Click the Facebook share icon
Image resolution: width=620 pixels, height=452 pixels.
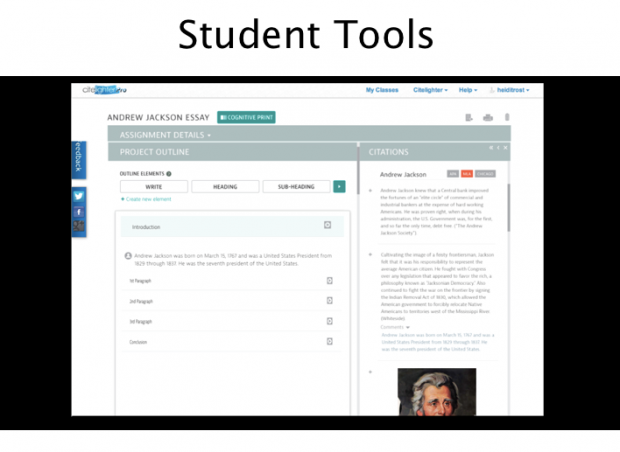click(79, 212)
